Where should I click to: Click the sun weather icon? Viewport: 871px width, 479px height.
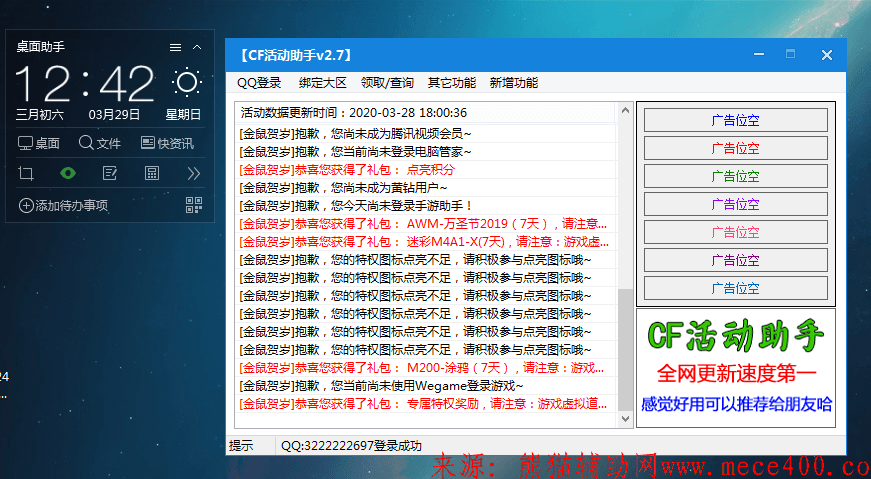(x=186, y=82)
